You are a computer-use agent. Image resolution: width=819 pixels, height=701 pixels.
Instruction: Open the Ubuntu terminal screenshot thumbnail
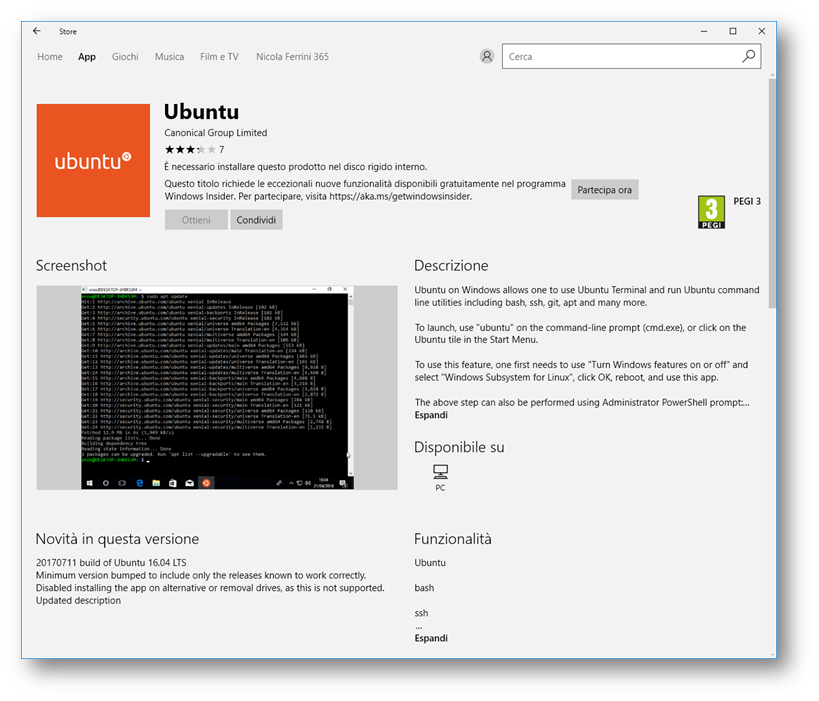217,388
